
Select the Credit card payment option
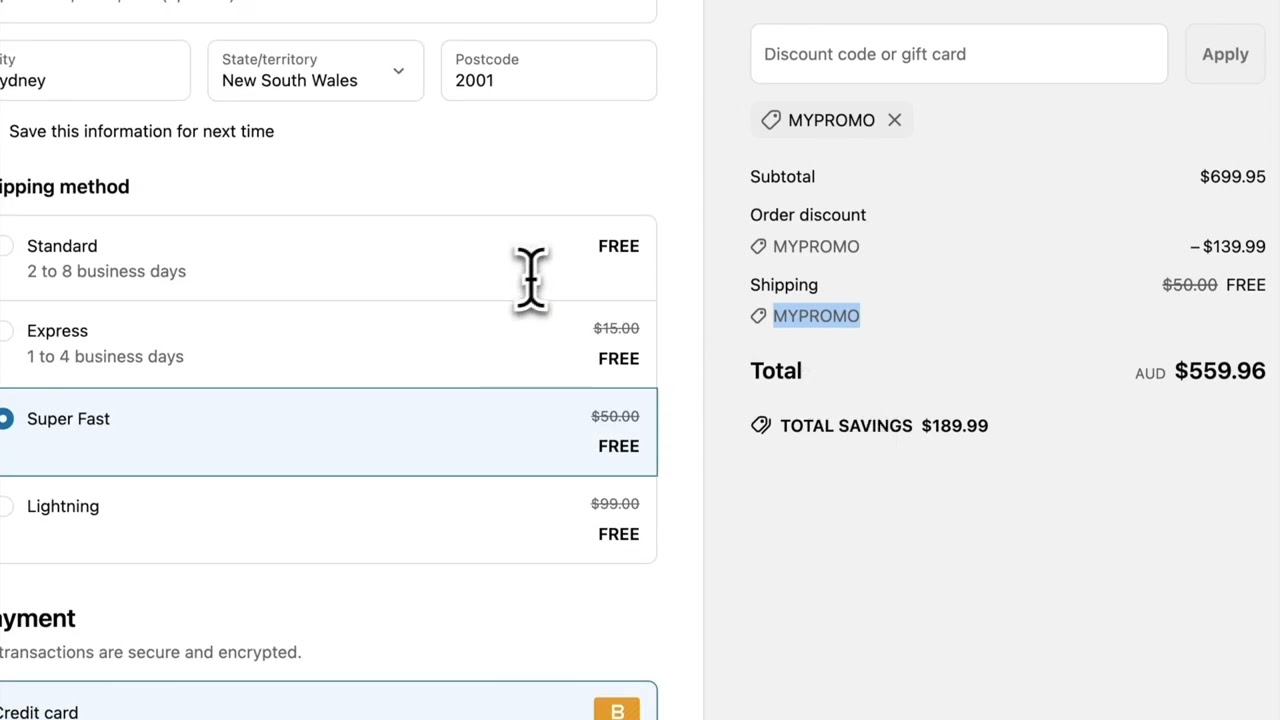pos(40,712)
